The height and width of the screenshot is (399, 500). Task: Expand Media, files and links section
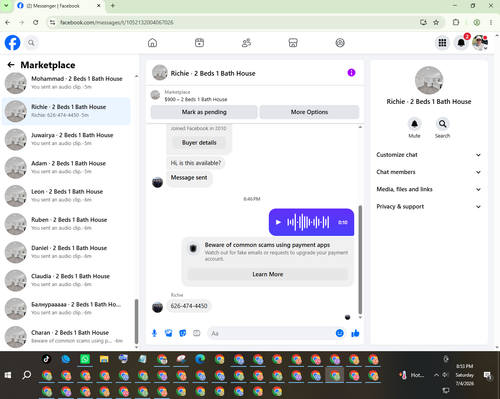click(429, 189)
